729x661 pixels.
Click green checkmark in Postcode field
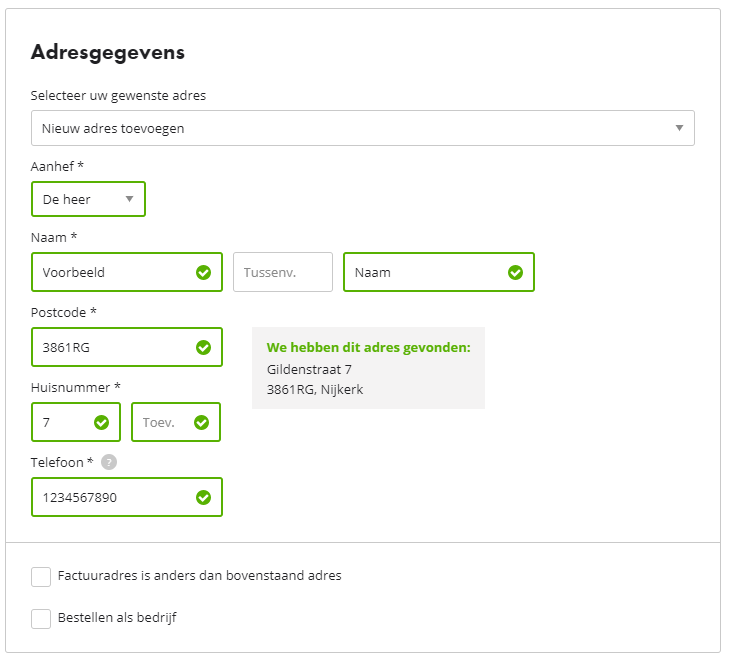point(203,347)
